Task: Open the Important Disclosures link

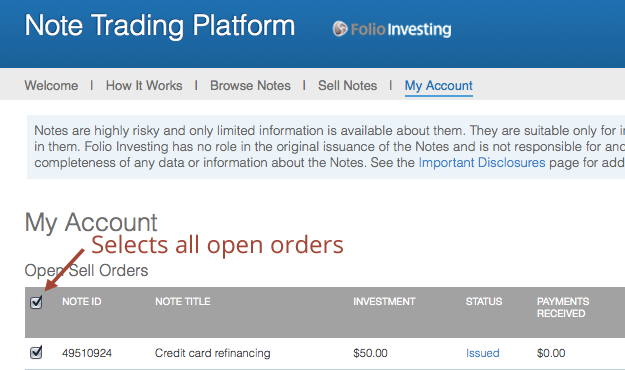Action: click(x=482, y=163)
